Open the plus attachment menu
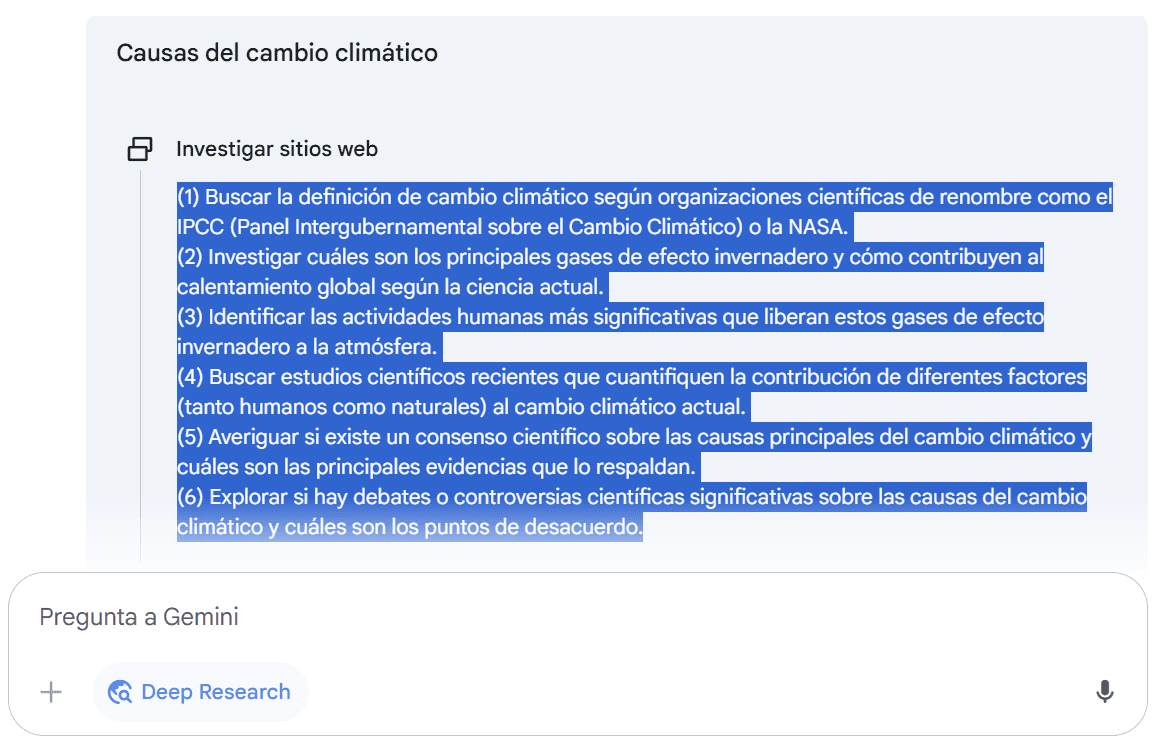This screenshot has width=1156, height=741. [51, 692]
